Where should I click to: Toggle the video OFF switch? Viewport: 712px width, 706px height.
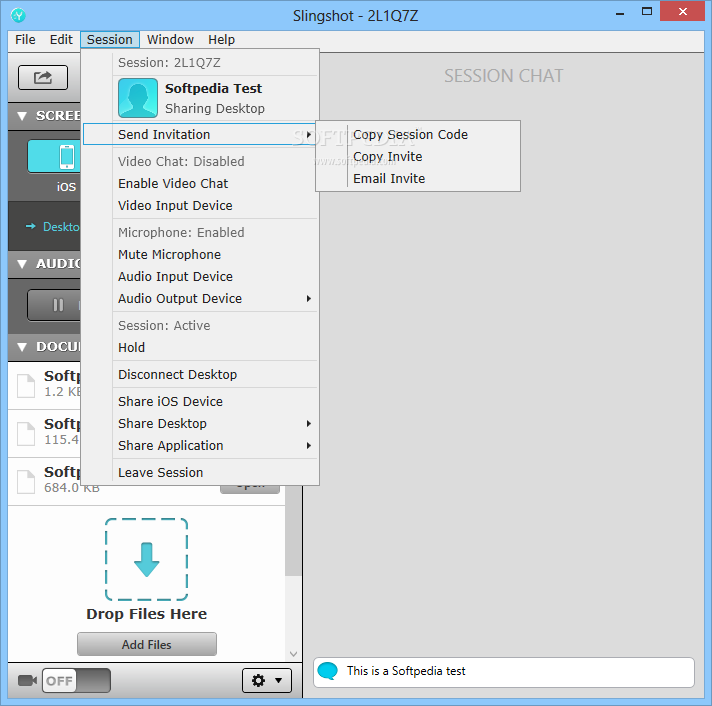[76, 681]
